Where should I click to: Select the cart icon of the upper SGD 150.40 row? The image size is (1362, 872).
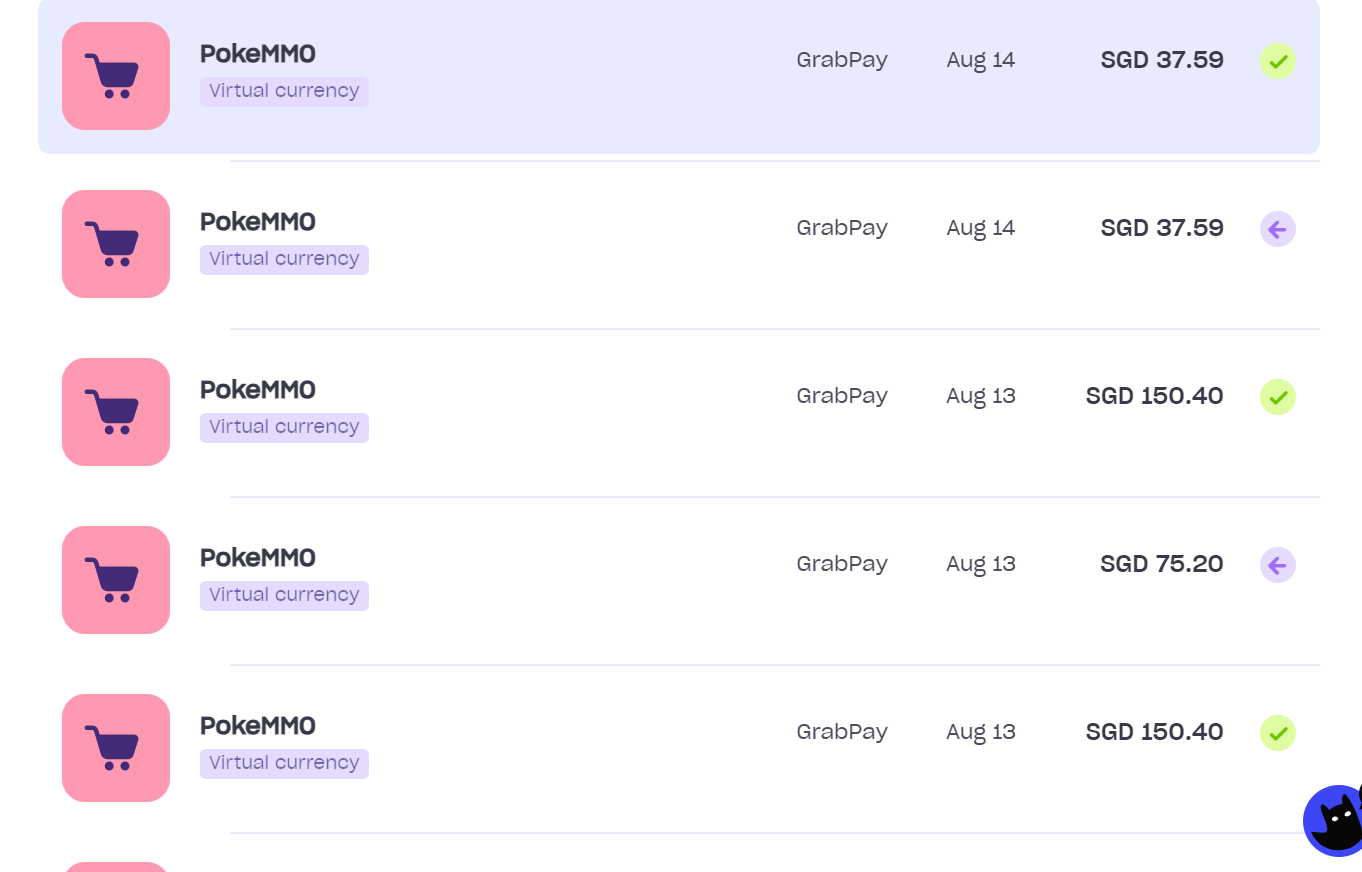coord(116,412)
